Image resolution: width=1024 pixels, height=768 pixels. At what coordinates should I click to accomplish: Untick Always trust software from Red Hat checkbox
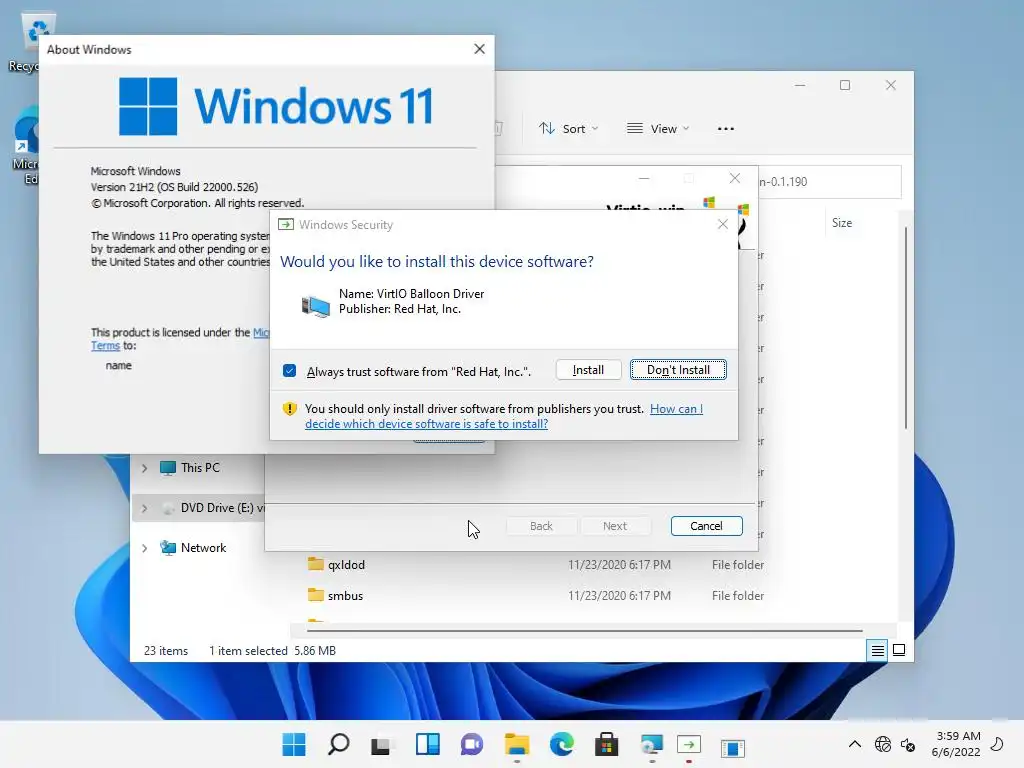[x=289, y=371]
